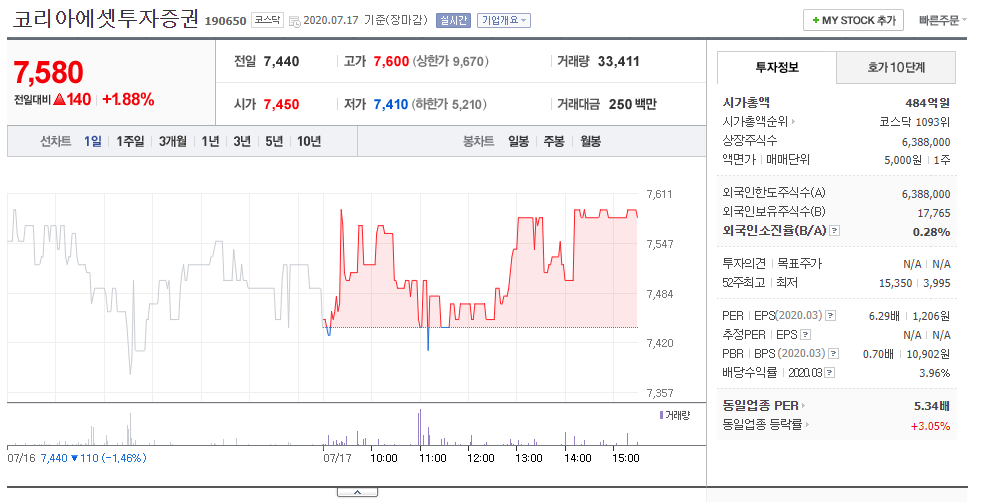
Task: Click the 5.34배 sector PER value
Action: (x=932, y=406)
